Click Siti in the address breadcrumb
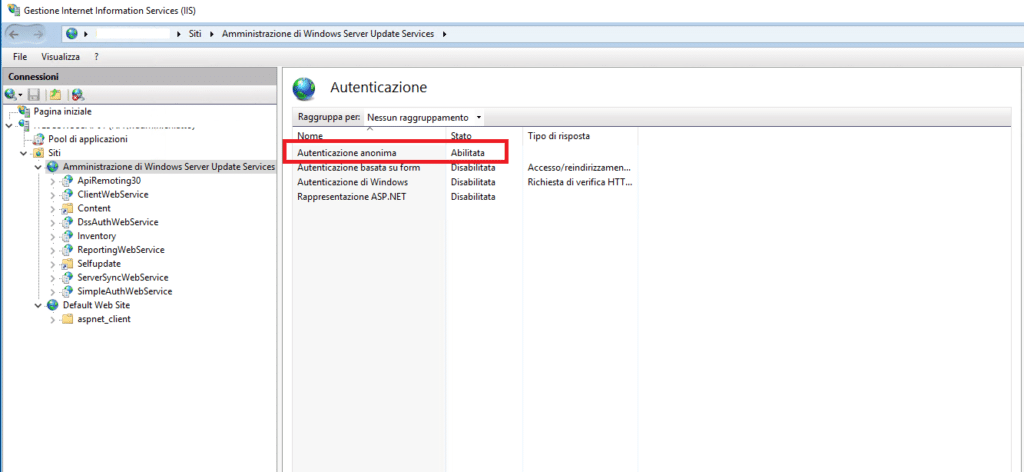This screenshot has height=472, width=1024. pos(195,34)
